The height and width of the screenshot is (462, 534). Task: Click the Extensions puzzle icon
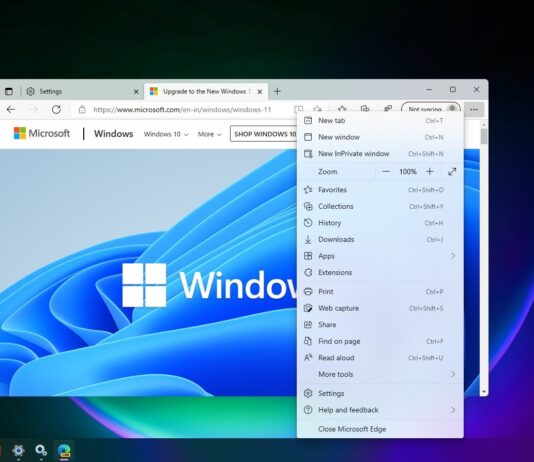(308, 272)
